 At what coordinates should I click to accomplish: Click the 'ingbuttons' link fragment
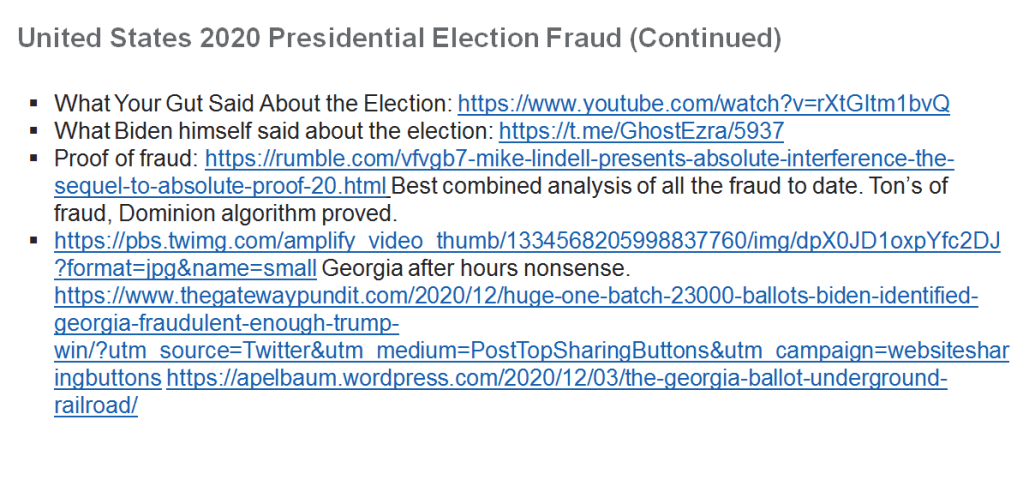click(107, 379)
